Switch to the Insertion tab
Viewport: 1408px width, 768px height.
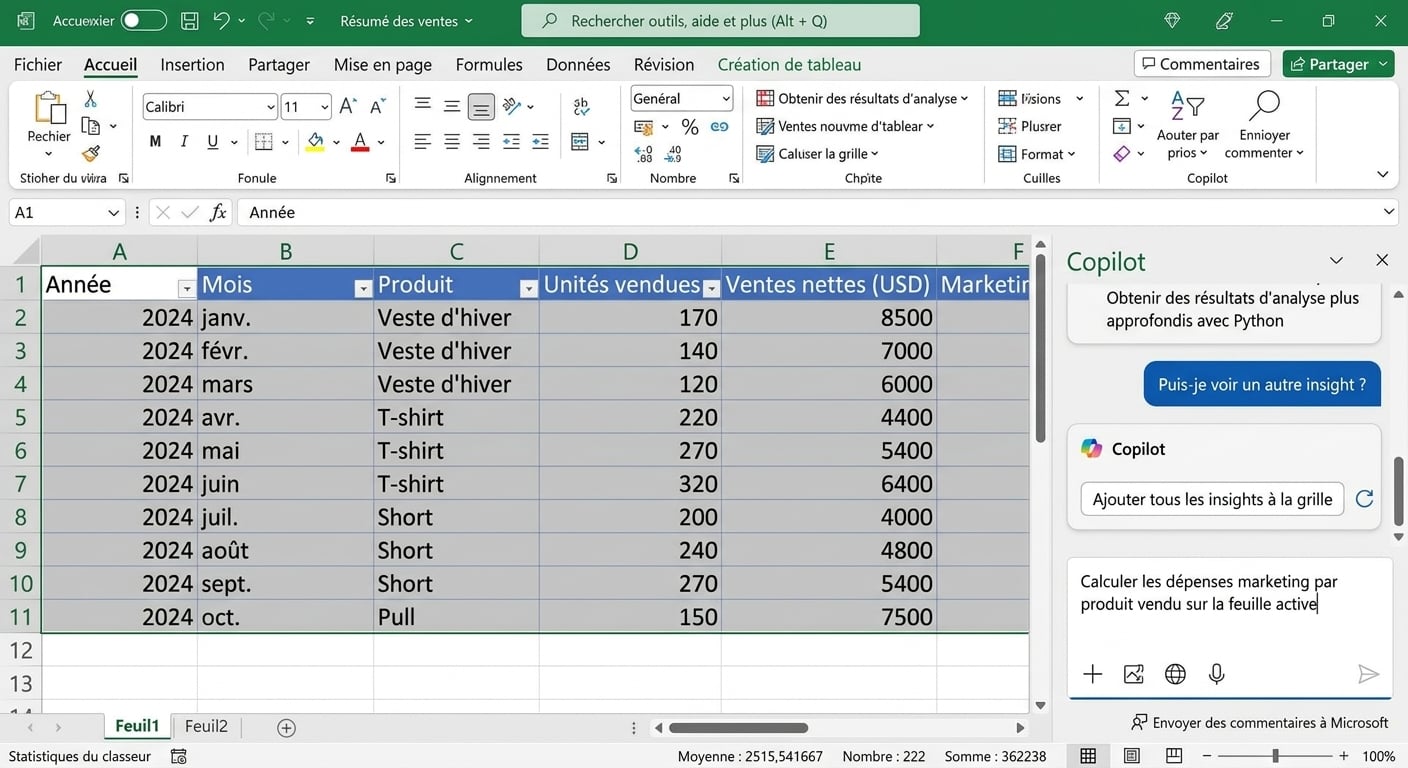pos(192,64)
